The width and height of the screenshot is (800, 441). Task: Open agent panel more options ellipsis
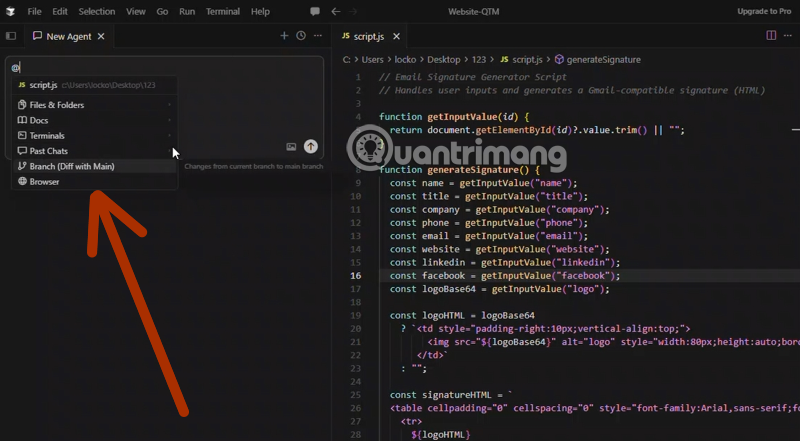click(x=319, y=36)
